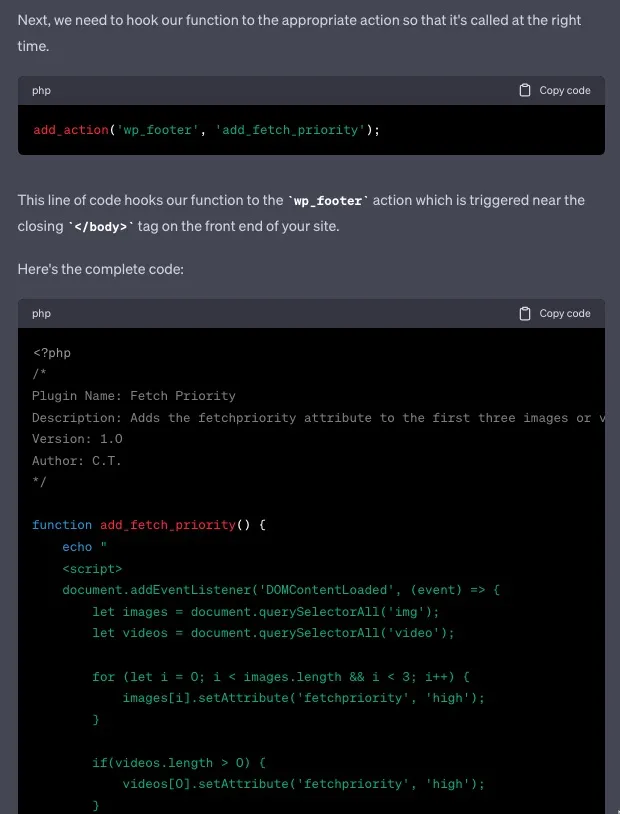Click the inline wp_footer code in the paragraph

(x=327, y=201)
